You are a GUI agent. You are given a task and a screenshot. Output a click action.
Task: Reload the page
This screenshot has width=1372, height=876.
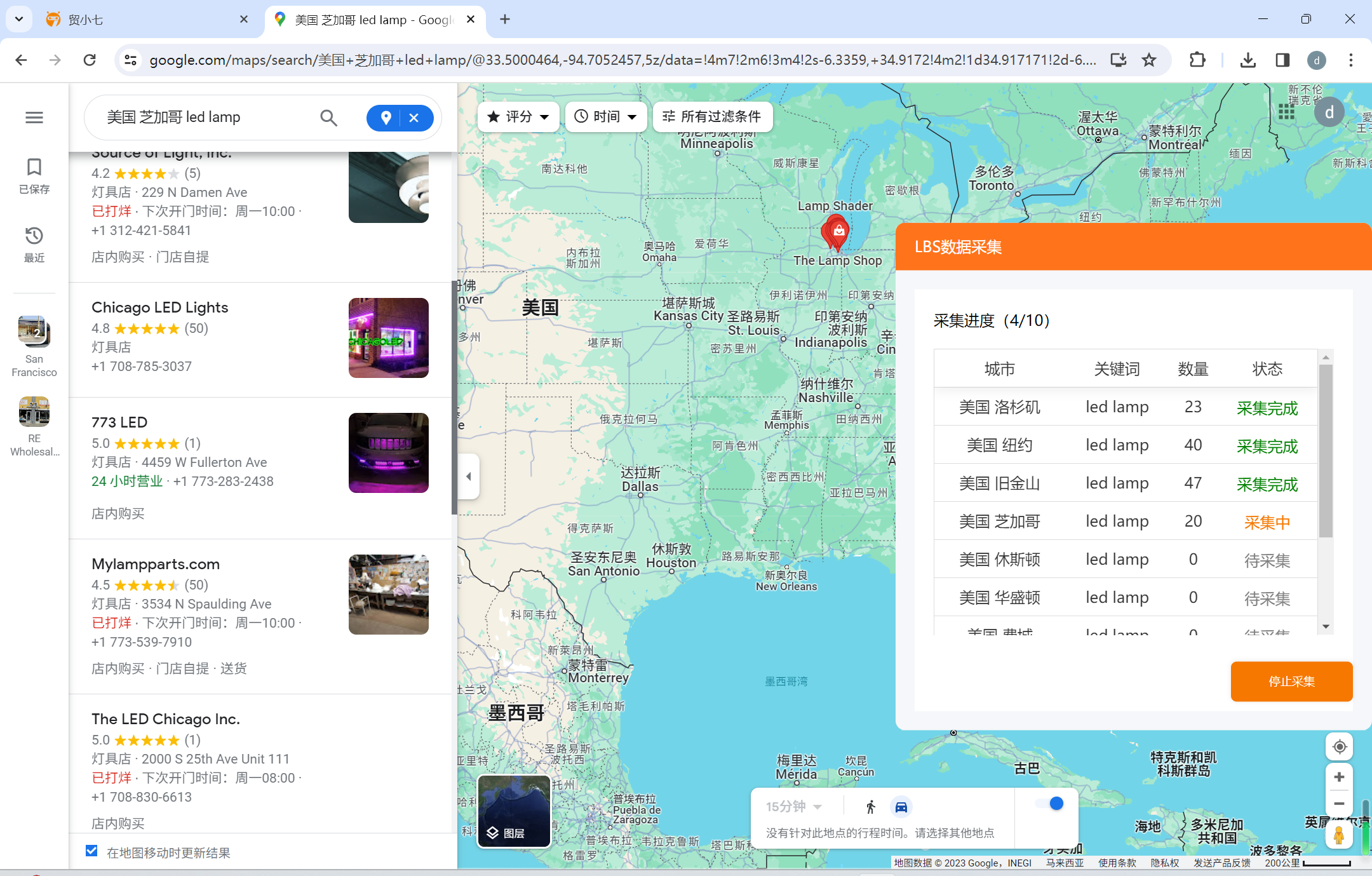pos(90,60)
